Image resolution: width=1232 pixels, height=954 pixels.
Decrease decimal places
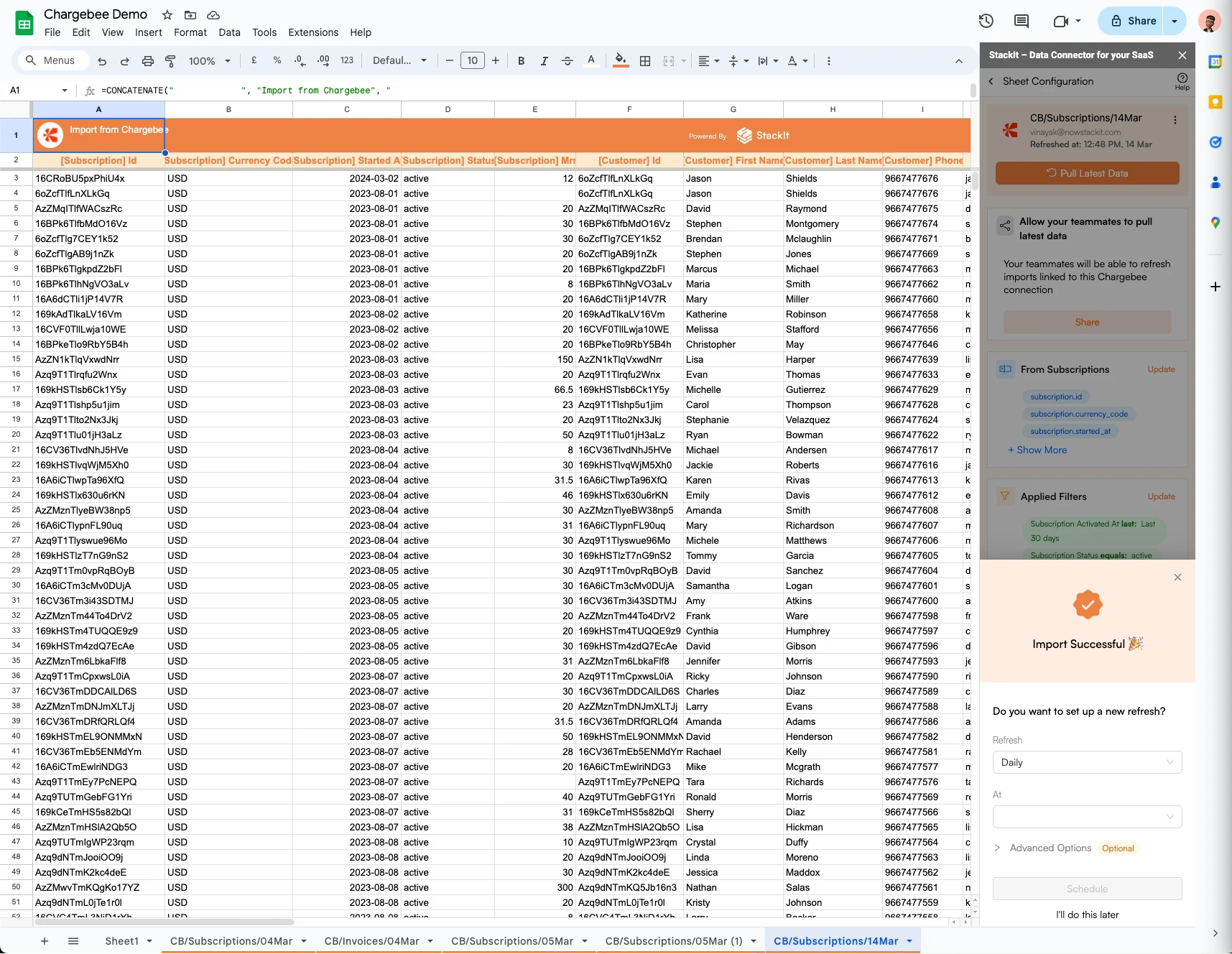[300, 61]
